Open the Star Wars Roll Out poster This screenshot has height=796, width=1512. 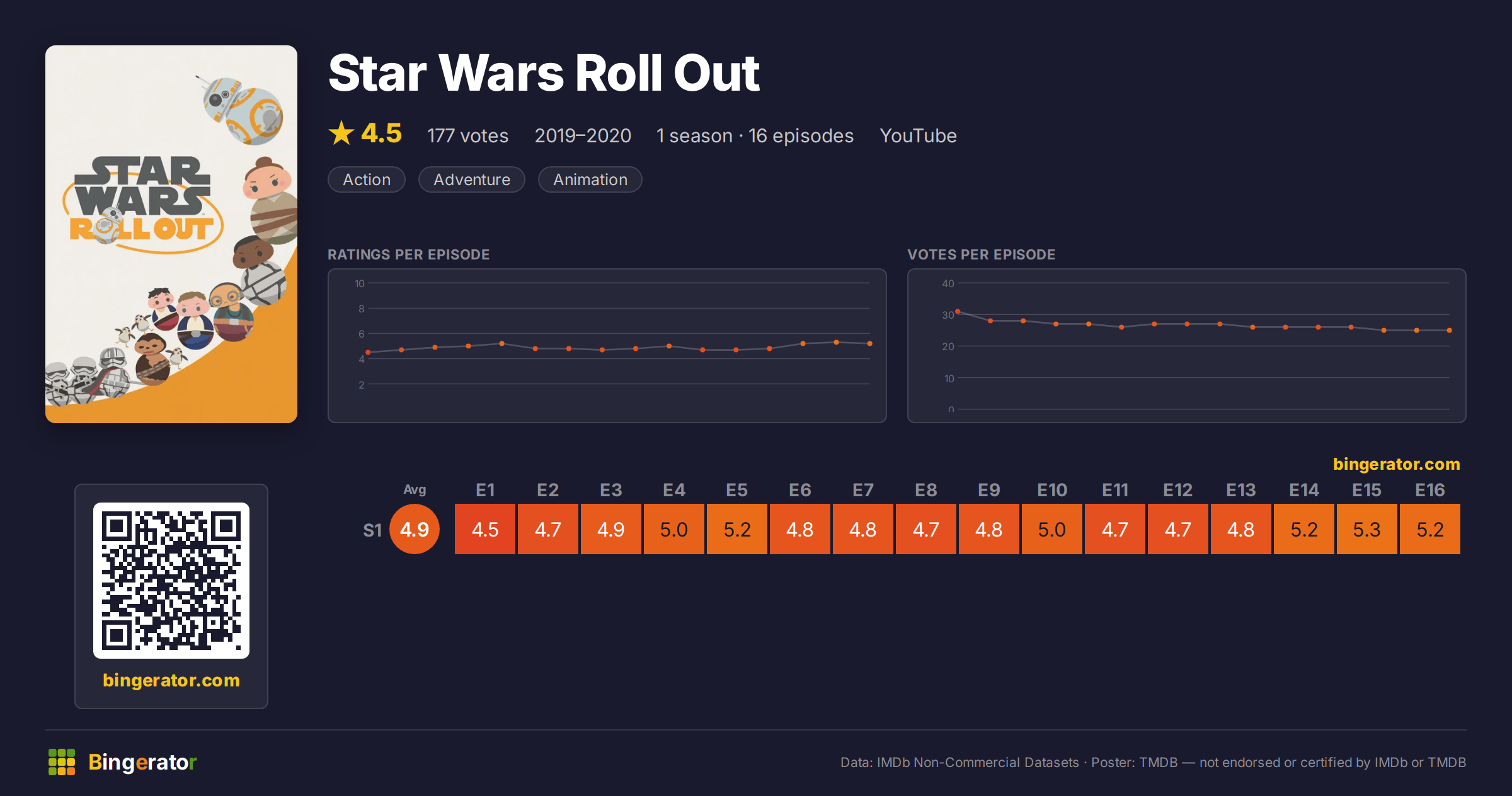[x=171, y=234]
